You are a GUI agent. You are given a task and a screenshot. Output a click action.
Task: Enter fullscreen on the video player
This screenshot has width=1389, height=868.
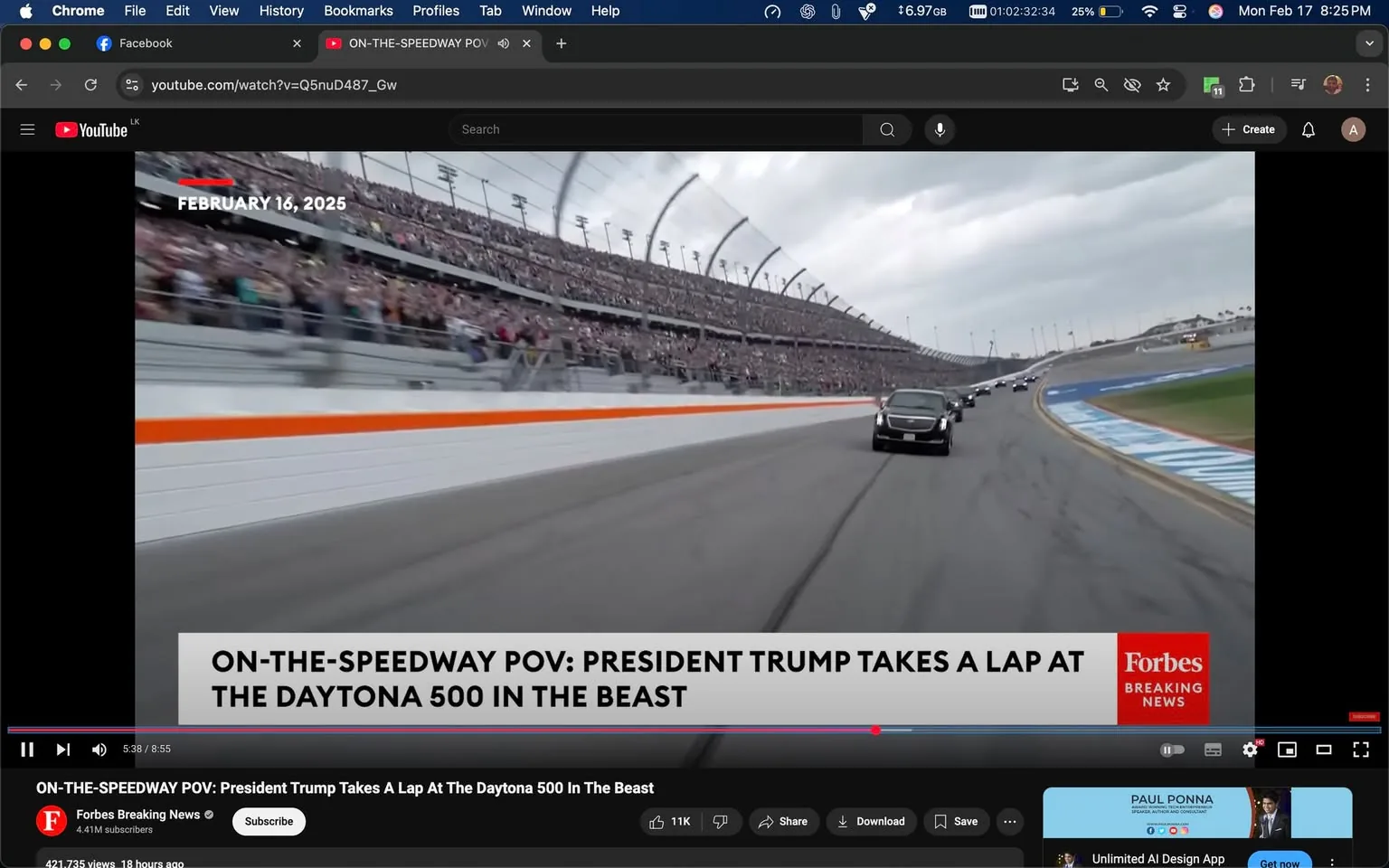point(1360,749)
